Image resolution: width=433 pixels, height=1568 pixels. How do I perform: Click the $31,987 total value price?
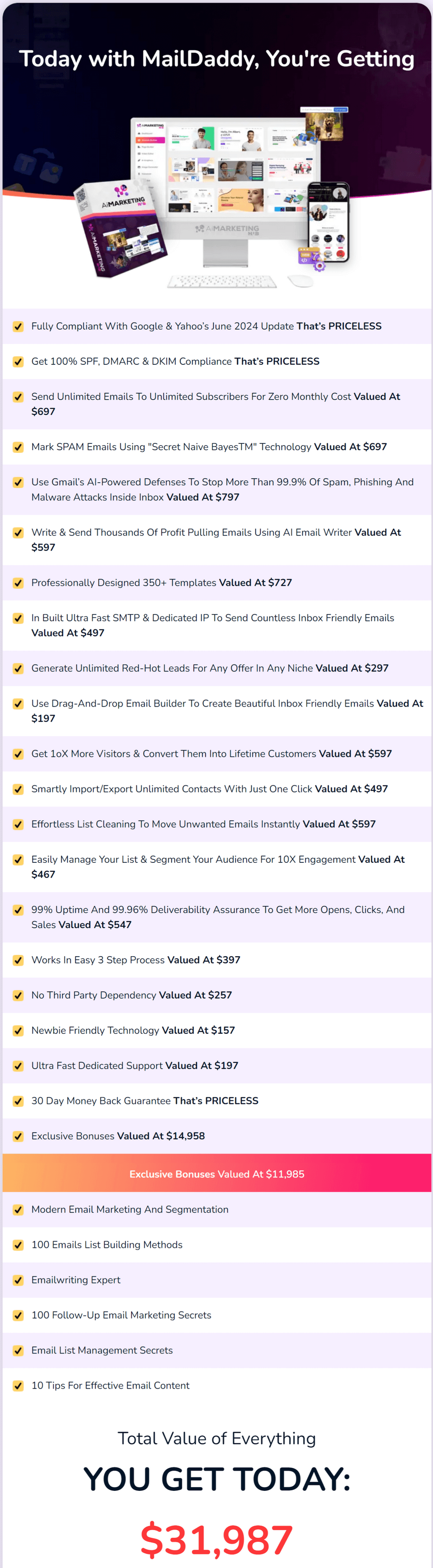click(x=216, y=1540)
